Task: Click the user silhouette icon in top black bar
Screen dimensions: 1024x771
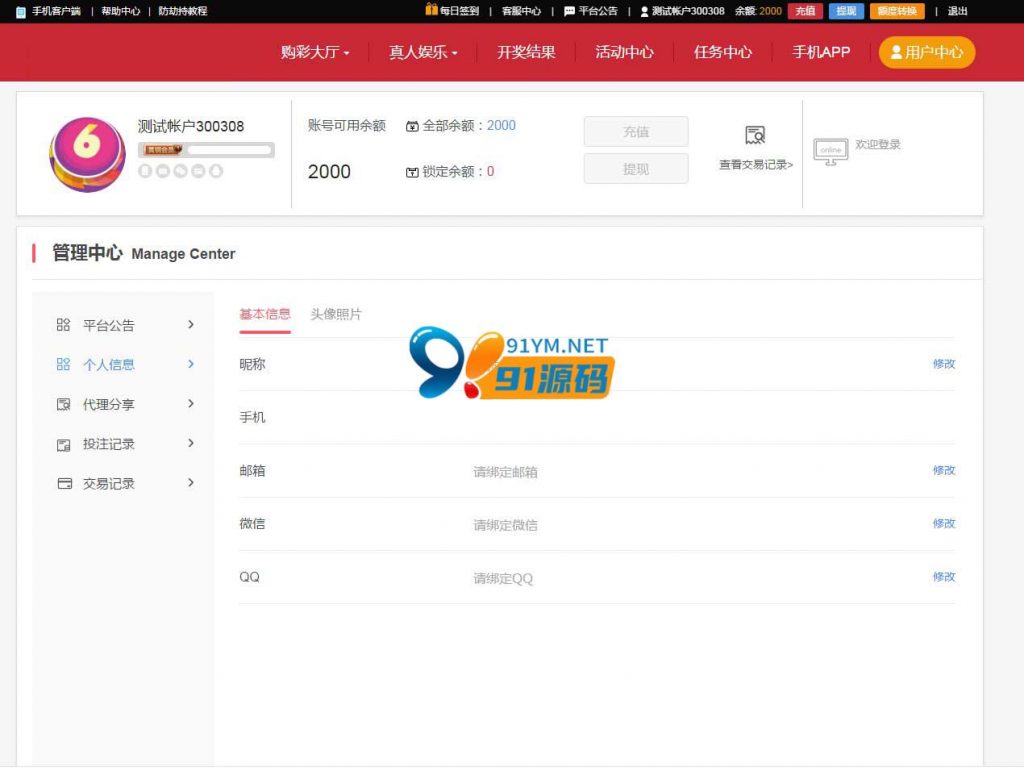Action: pyautogui.click(x=645, y=11)
